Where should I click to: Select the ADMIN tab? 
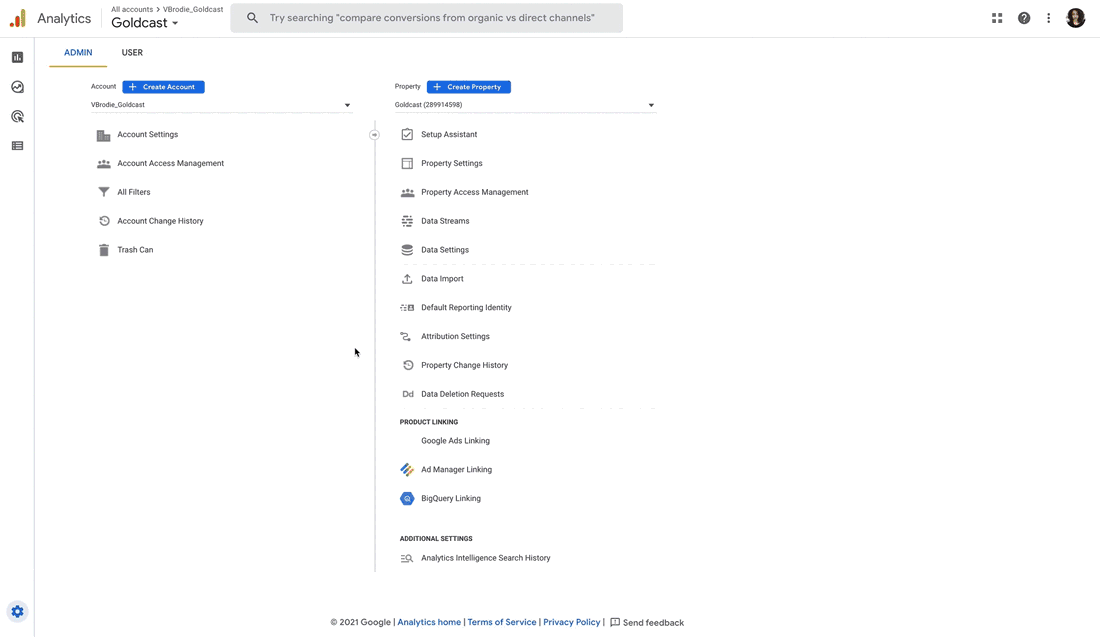78,53
